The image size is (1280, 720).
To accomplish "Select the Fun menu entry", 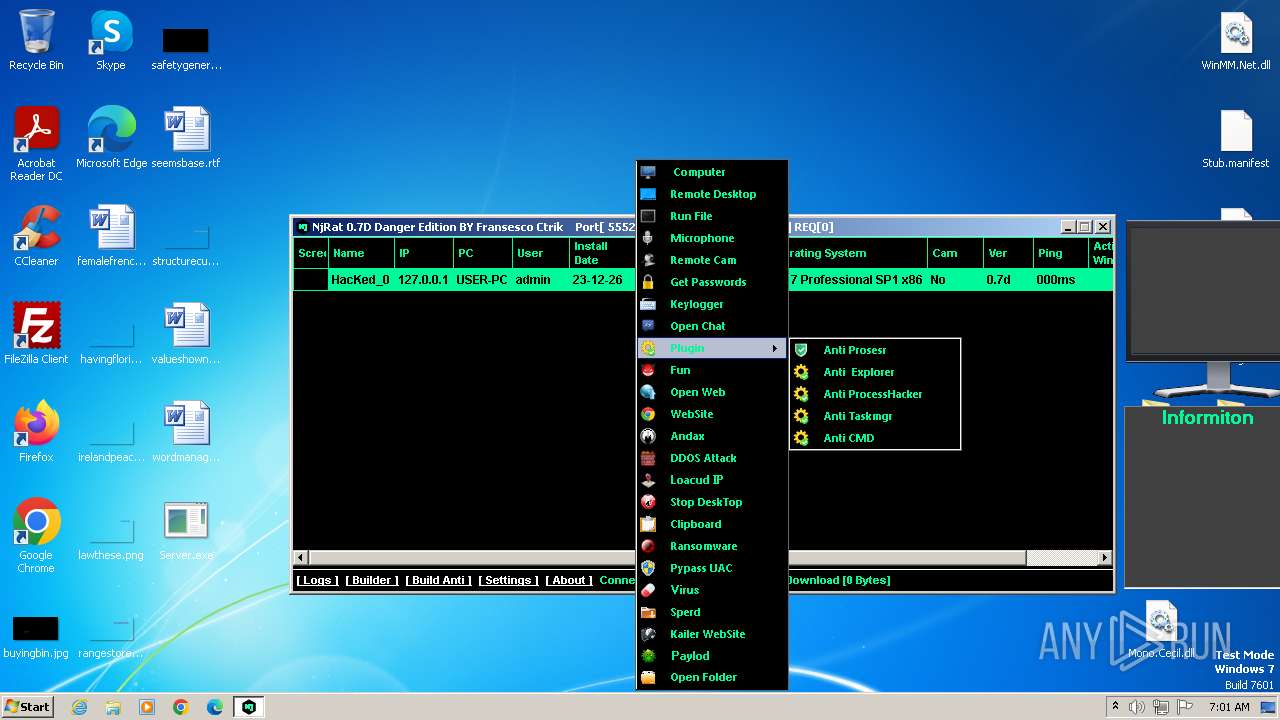I will click(x=712, y=370).
